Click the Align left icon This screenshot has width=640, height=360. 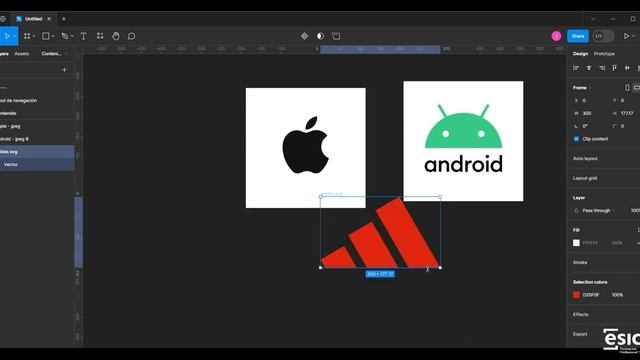[x=576, y=68]
